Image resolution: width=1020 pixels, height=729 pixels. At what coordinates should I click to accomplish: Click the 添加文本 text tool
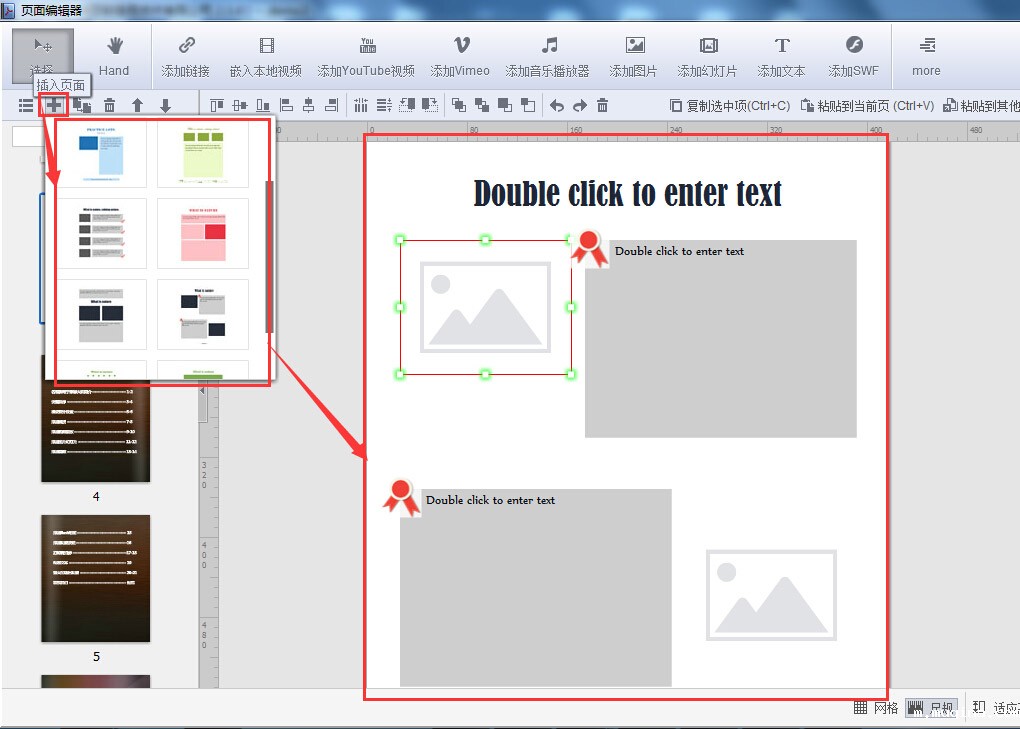[781, 55]
